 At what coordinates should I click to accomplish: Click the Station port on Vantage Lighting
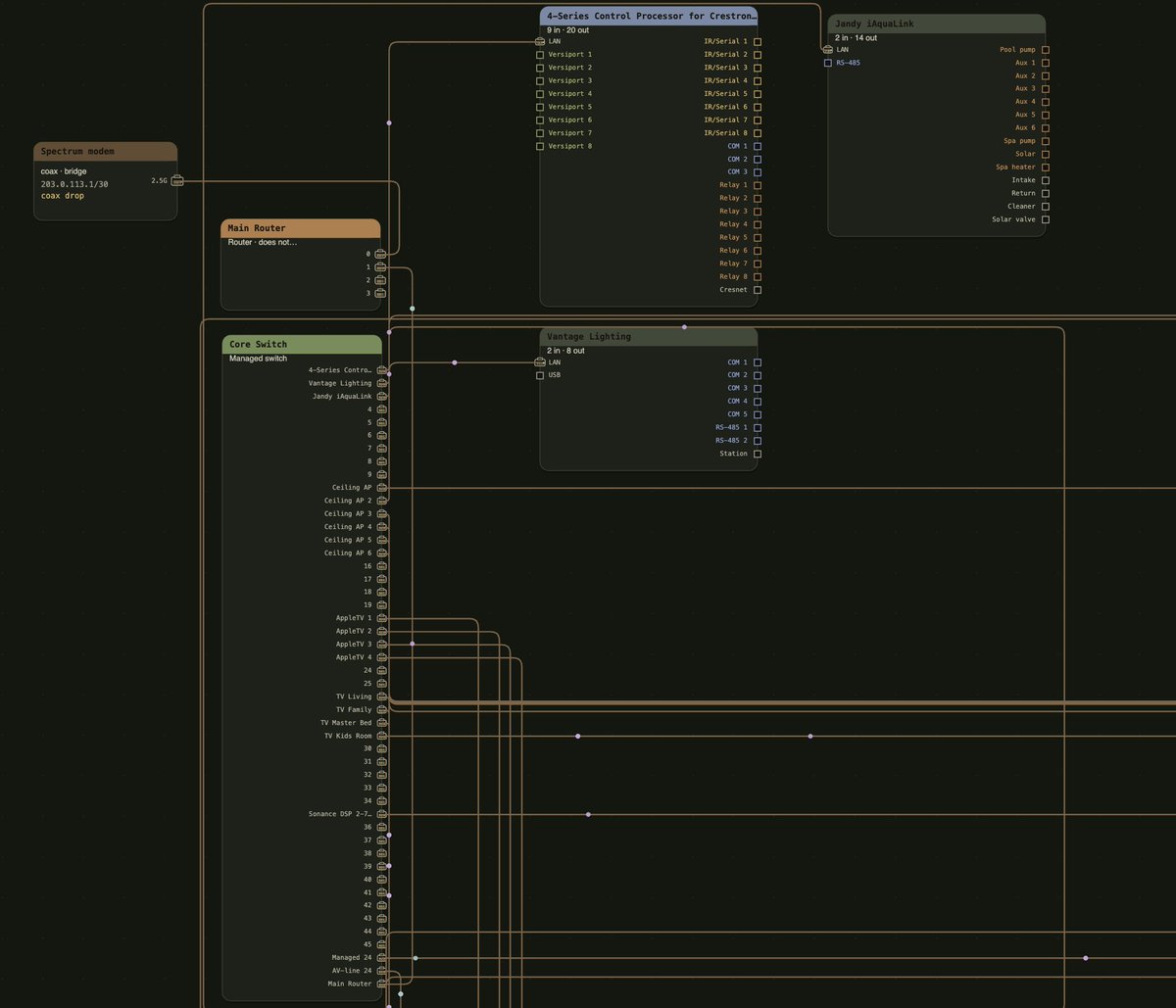758,454
